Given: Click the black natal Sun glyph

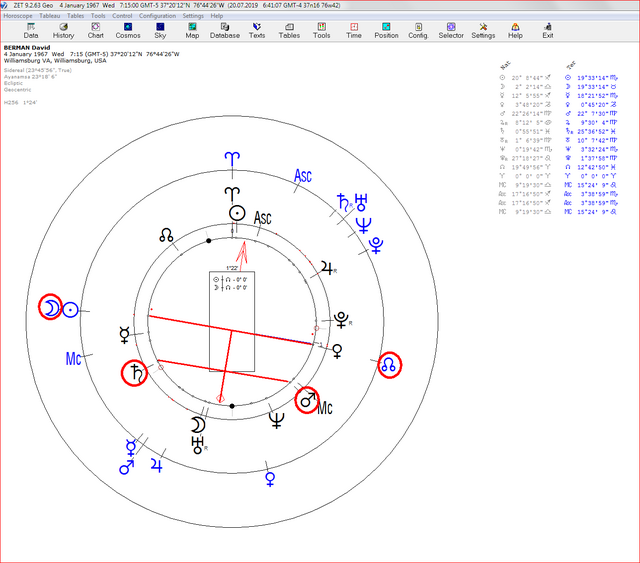Looking at the screenshot, I should [237, 213].
